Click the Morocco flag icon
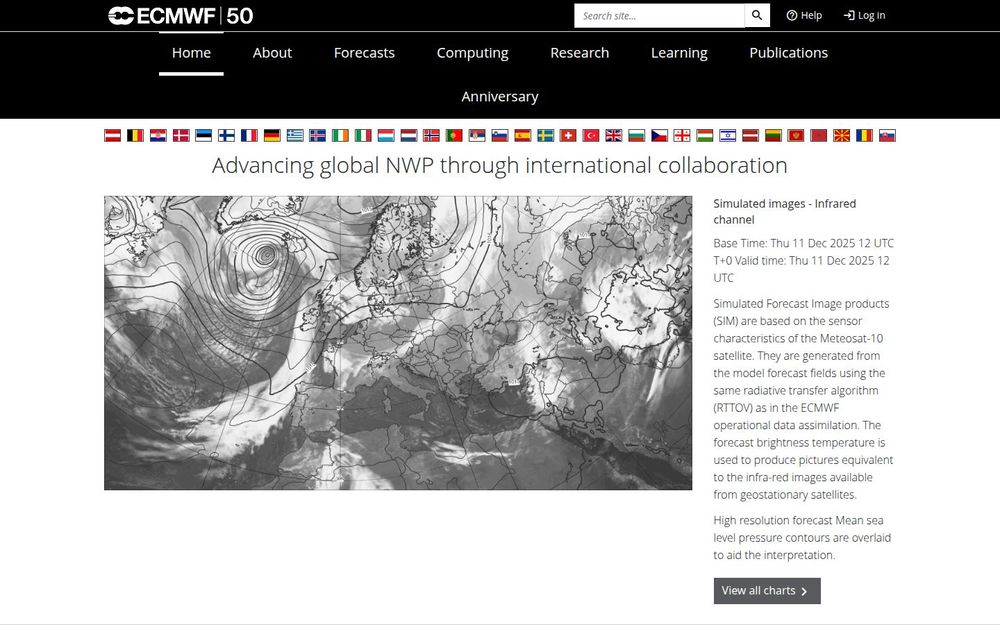The width and height of the screenshot is (1000, 625). [x=819, y=135]
